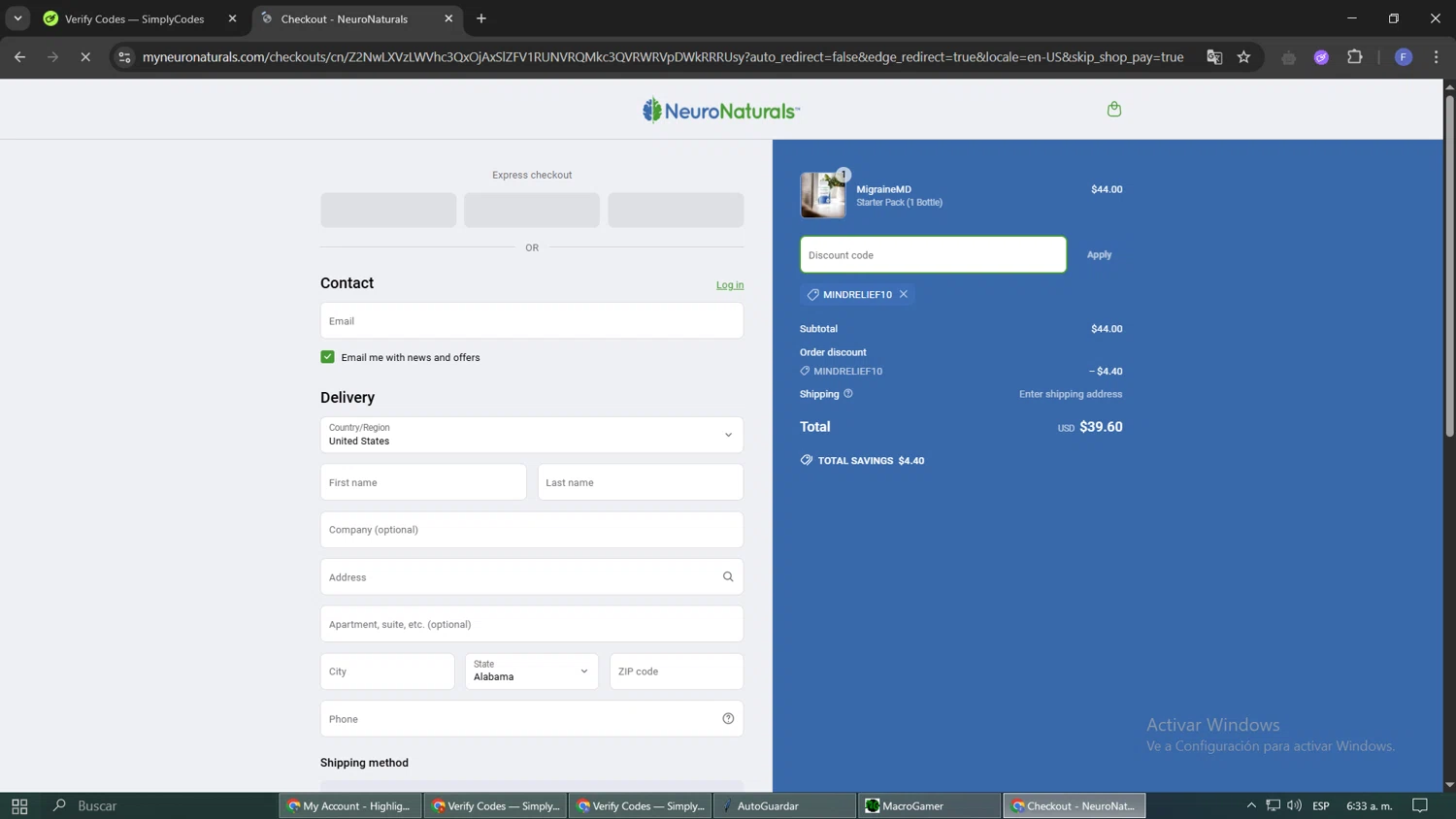This screenshot has height=819, width=1456.
Task: Close the Verify Codes — SimplyCodes tab
Action: pyautogui.click(x=232, y=18)
